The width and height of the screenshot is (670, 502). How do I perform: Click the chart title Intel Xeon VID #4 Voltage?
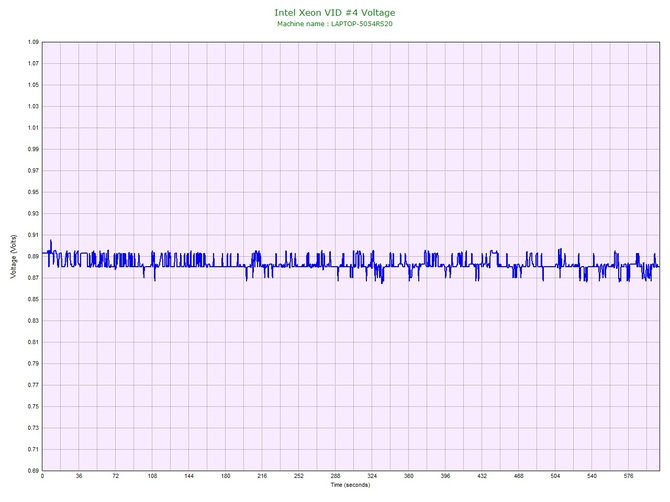pos(334,13)
